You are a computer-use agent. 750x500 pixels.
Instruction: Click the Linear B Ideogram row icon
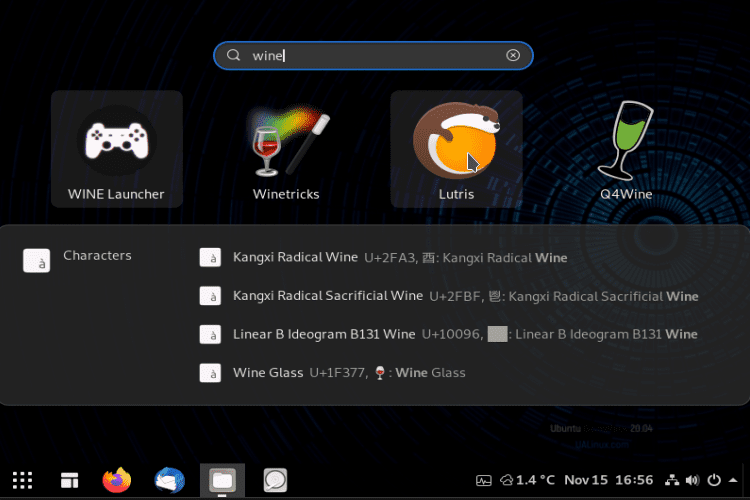coord(210,334)
